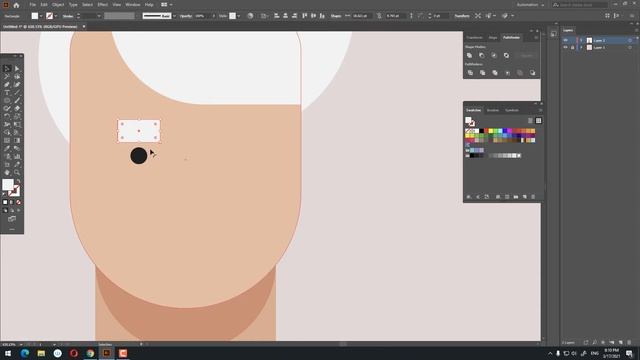Click Recolor Artwork icon in control bar
The width and height of the screenshot is (640, 360).
[250, 16]
